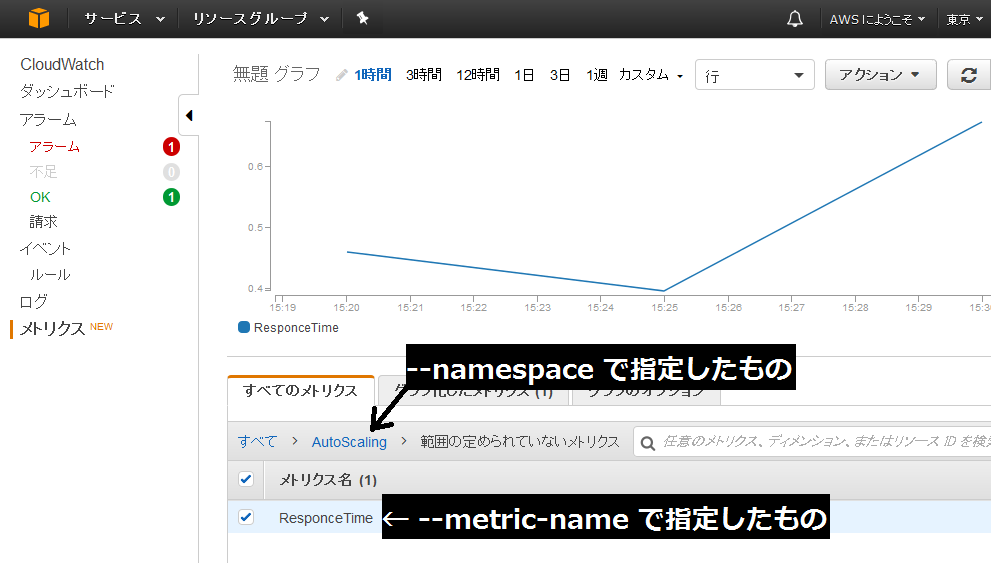Open the アクション dropdown button
Viewport: 991px width, 563px height.
tap(880, 75)
